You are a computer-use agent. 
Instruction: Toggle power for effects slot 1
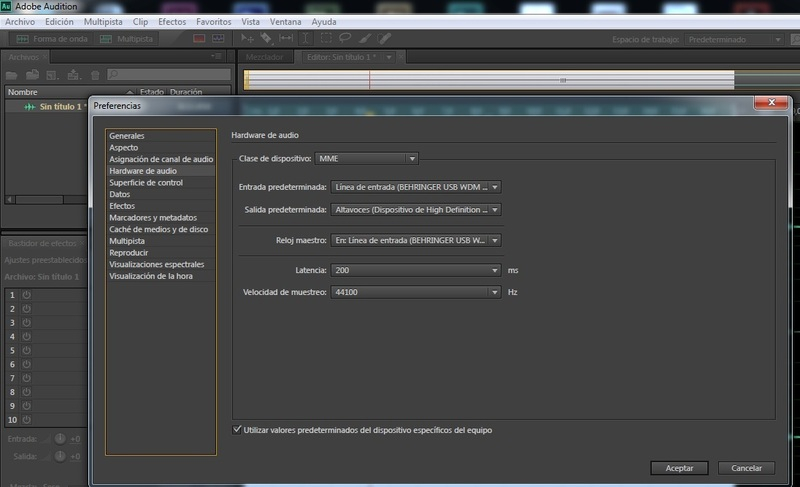click(x=27, y=295)
